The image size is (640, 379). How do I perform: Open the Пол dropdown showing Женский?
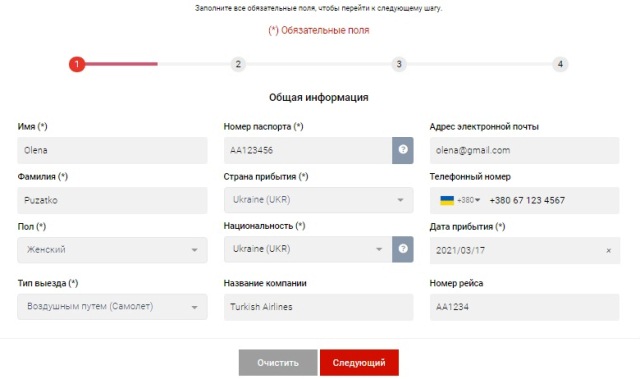[x=112, y=250]
